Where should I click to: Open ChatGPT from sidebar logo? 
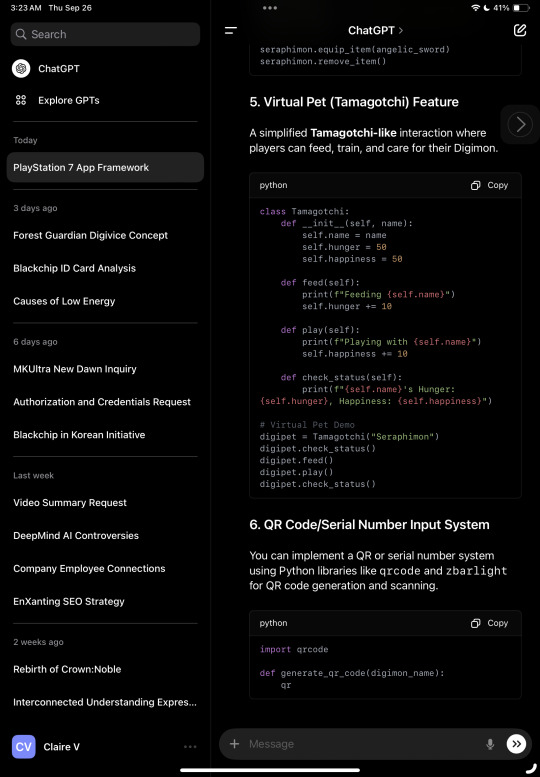pyautogui.click(x=21, y=68)
